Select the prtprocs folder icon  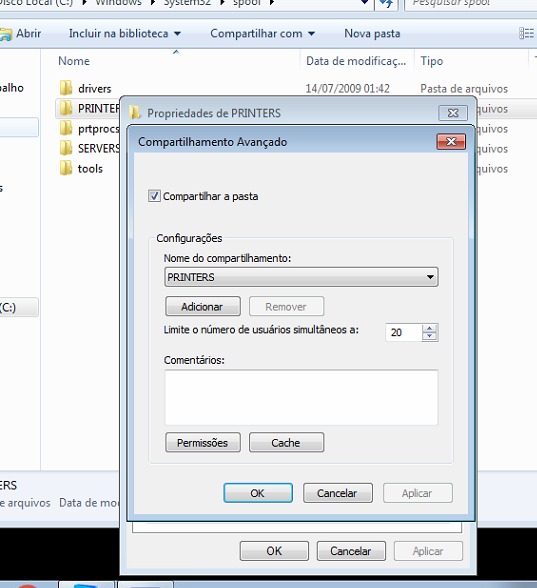pos(66,128)
